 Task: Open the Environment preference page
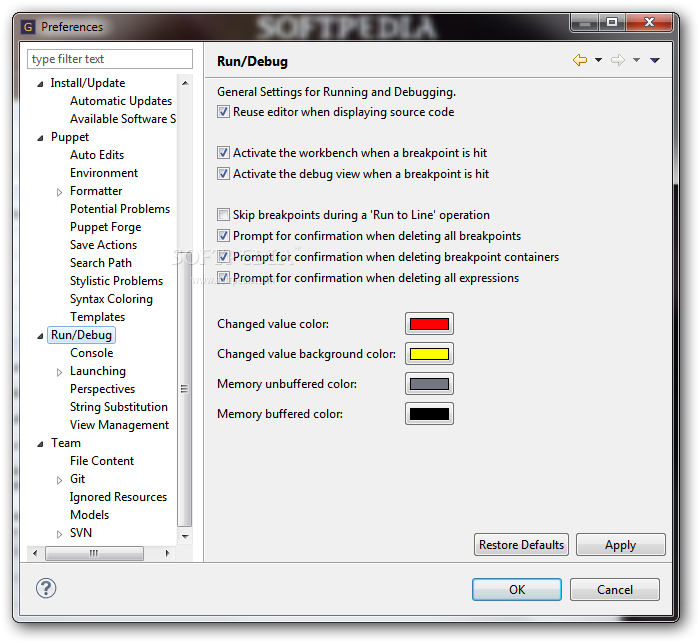(104, 173)
